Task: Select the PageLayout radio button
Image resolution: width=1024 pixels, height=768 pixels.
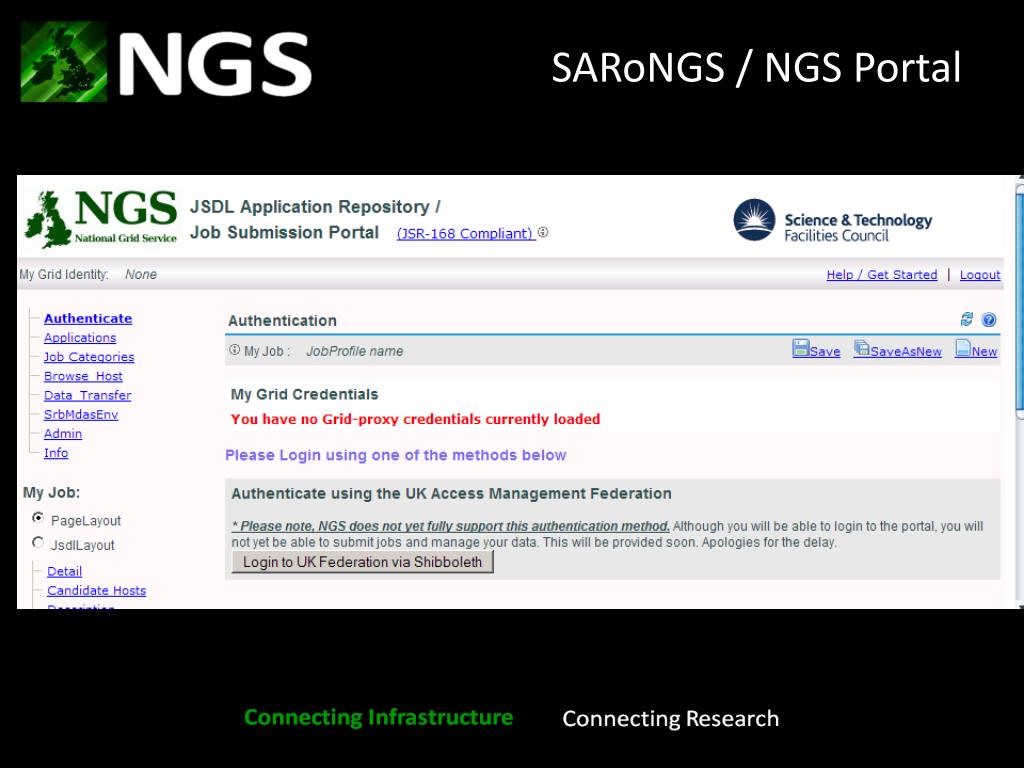Action: 38,518
